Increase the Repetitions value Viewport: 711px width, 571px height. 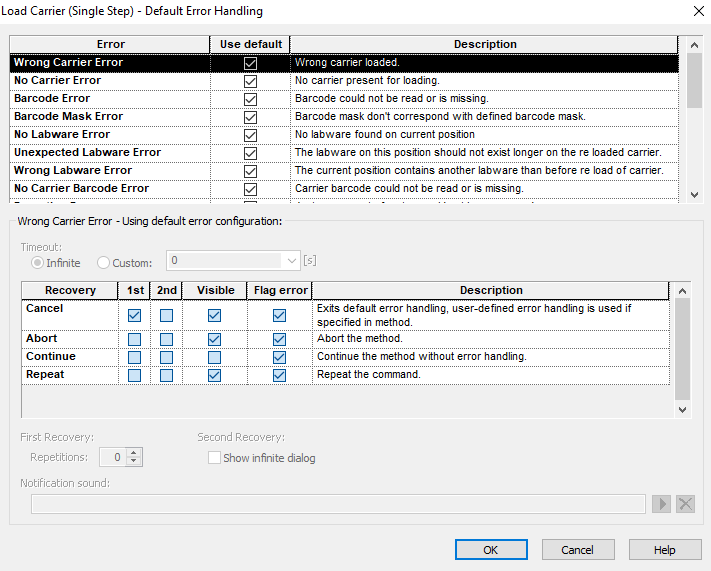(135, 452)
